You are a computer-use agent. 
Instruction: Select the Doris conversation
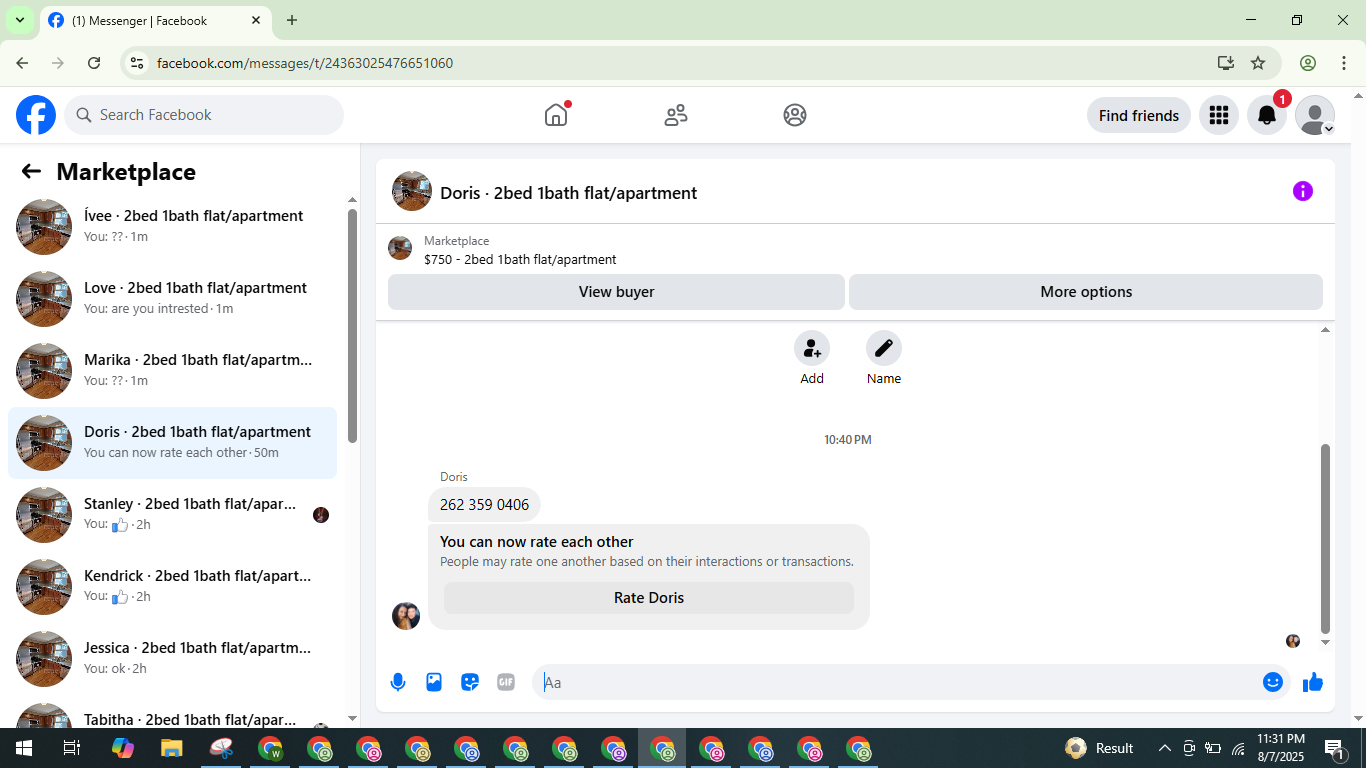(172, 443)
